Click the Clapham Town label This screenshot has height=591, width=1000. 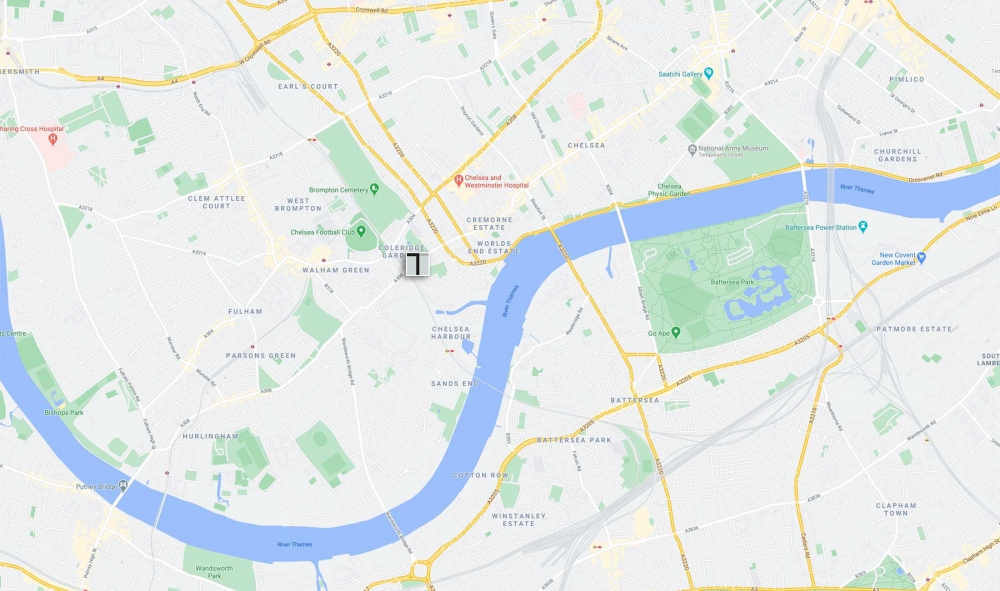point(896,509)
